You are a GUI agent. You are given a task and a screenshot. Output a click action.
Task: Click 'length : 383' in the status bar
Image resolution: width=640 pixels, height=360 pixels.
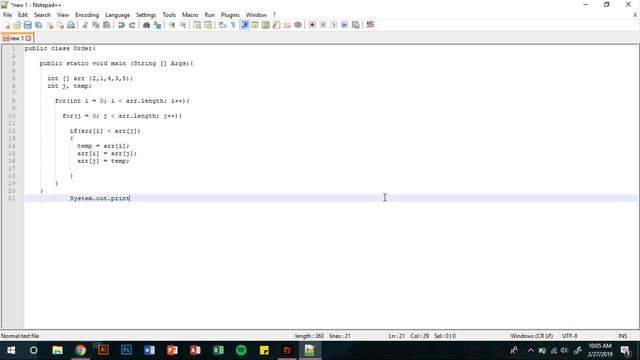coord(309,336)
